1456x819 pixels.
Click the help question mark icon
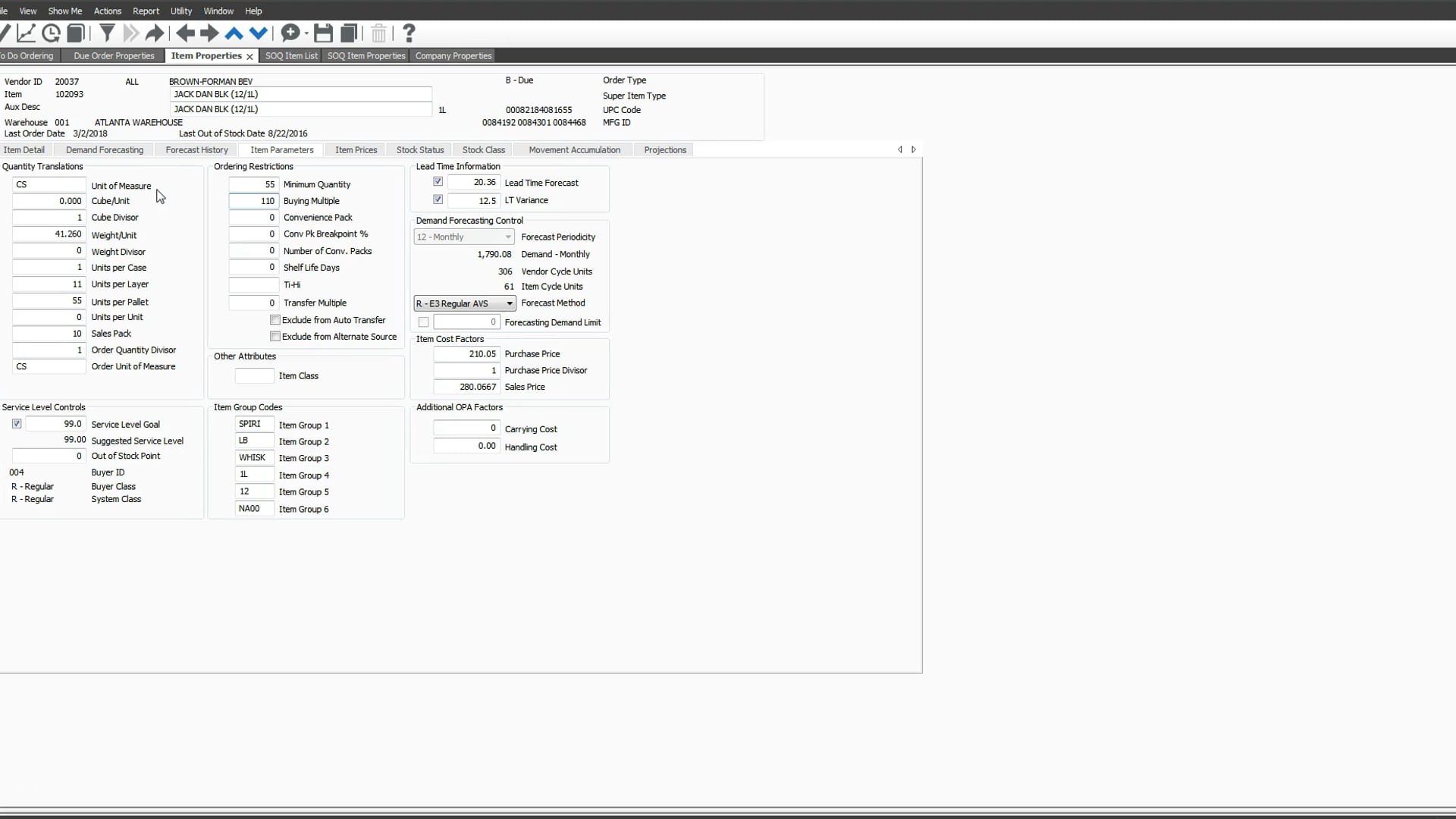[408, 33]
